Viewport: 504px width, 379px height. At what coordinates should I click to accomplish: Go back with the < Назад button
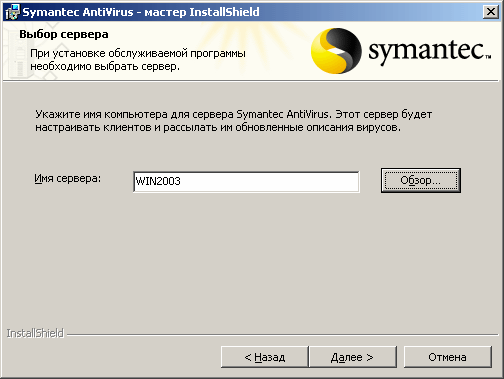coord(265,357)
